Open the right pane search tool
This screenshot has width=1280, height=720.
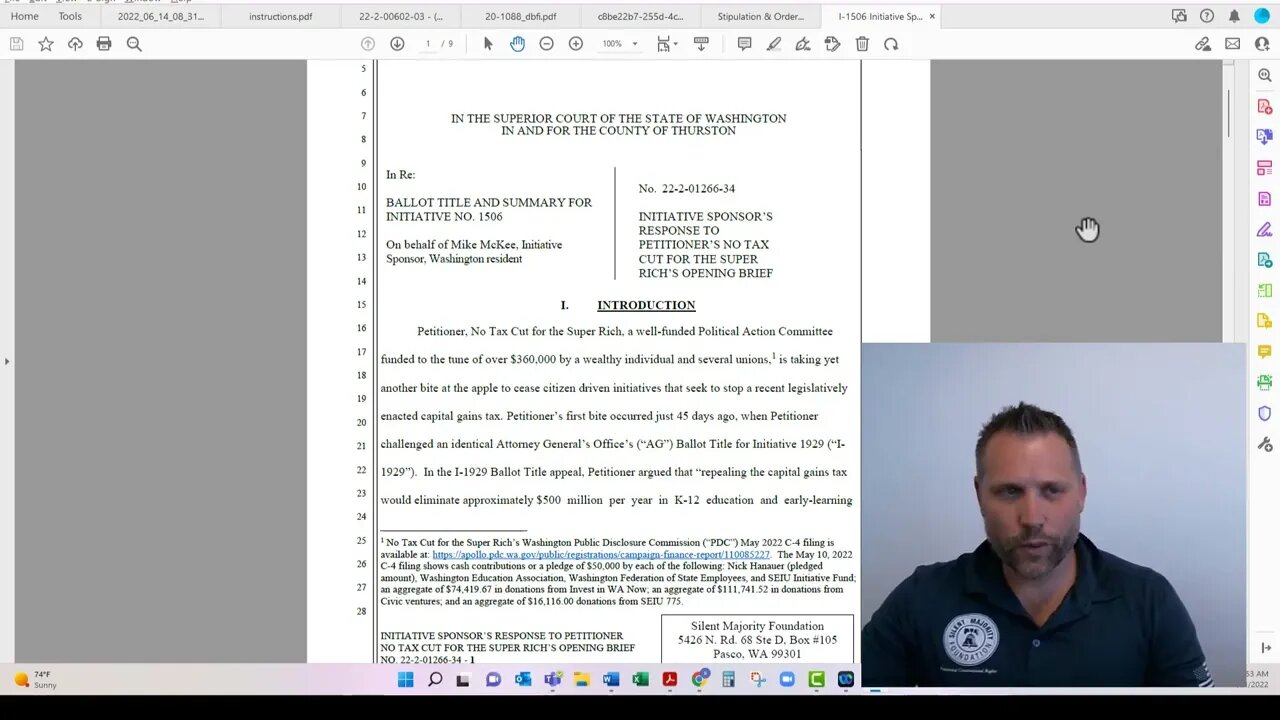[1265, 76]
